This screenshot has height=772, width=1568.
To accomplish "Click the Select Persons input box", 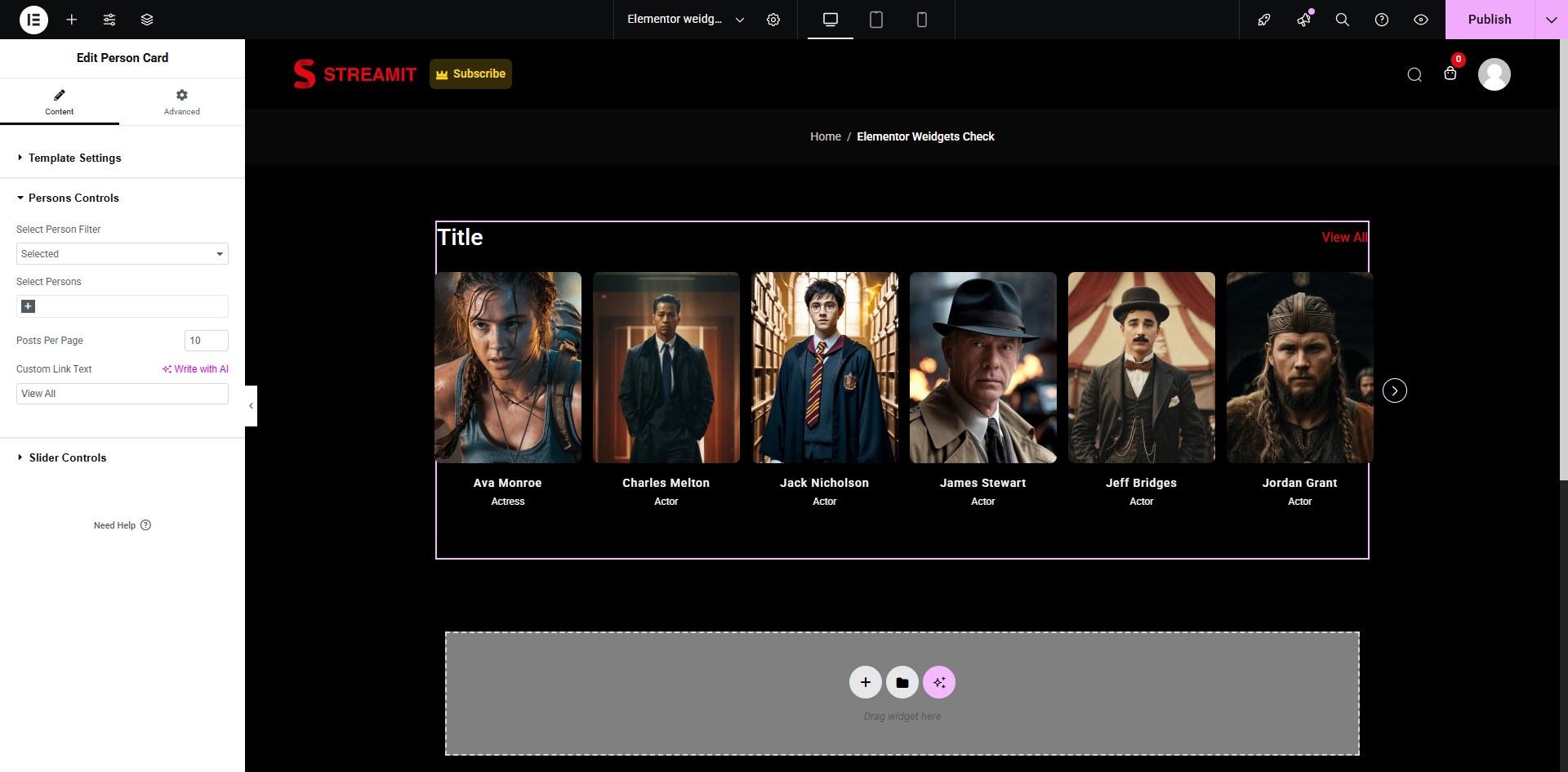I will (122, 306).
